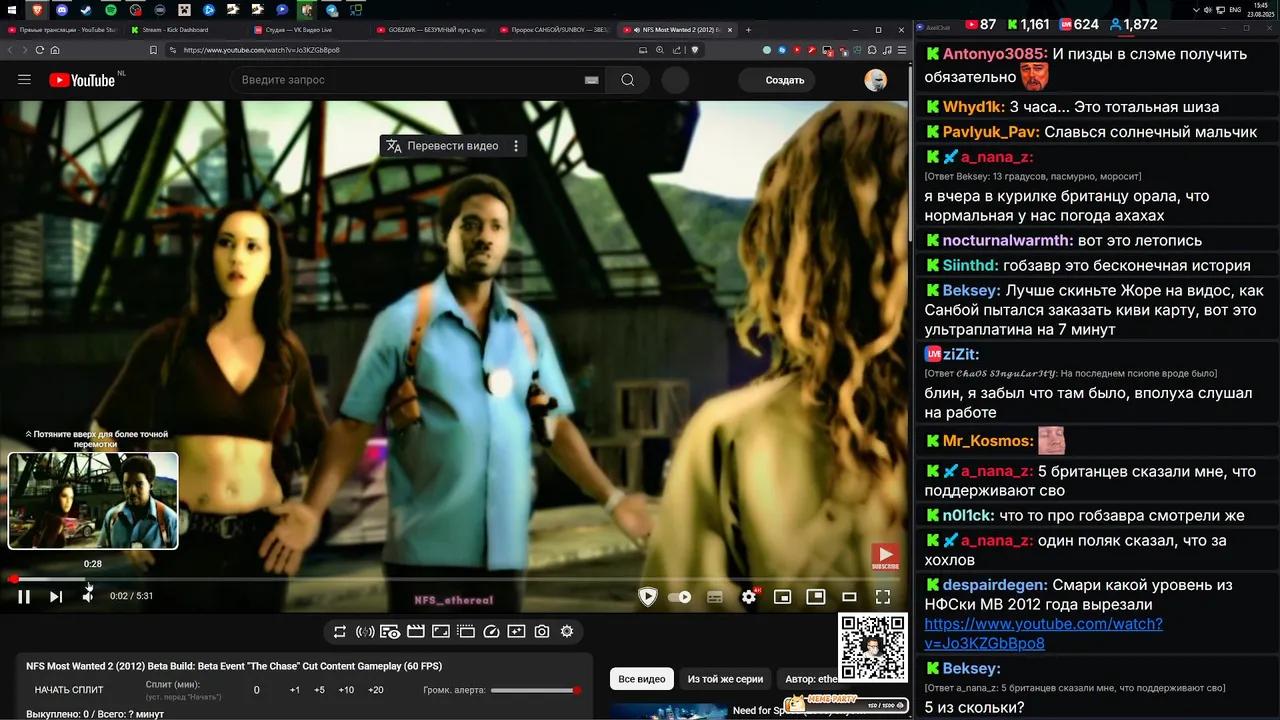Switch to miniplayer mode
The image size is (1280, 720).
pos(783,597)
